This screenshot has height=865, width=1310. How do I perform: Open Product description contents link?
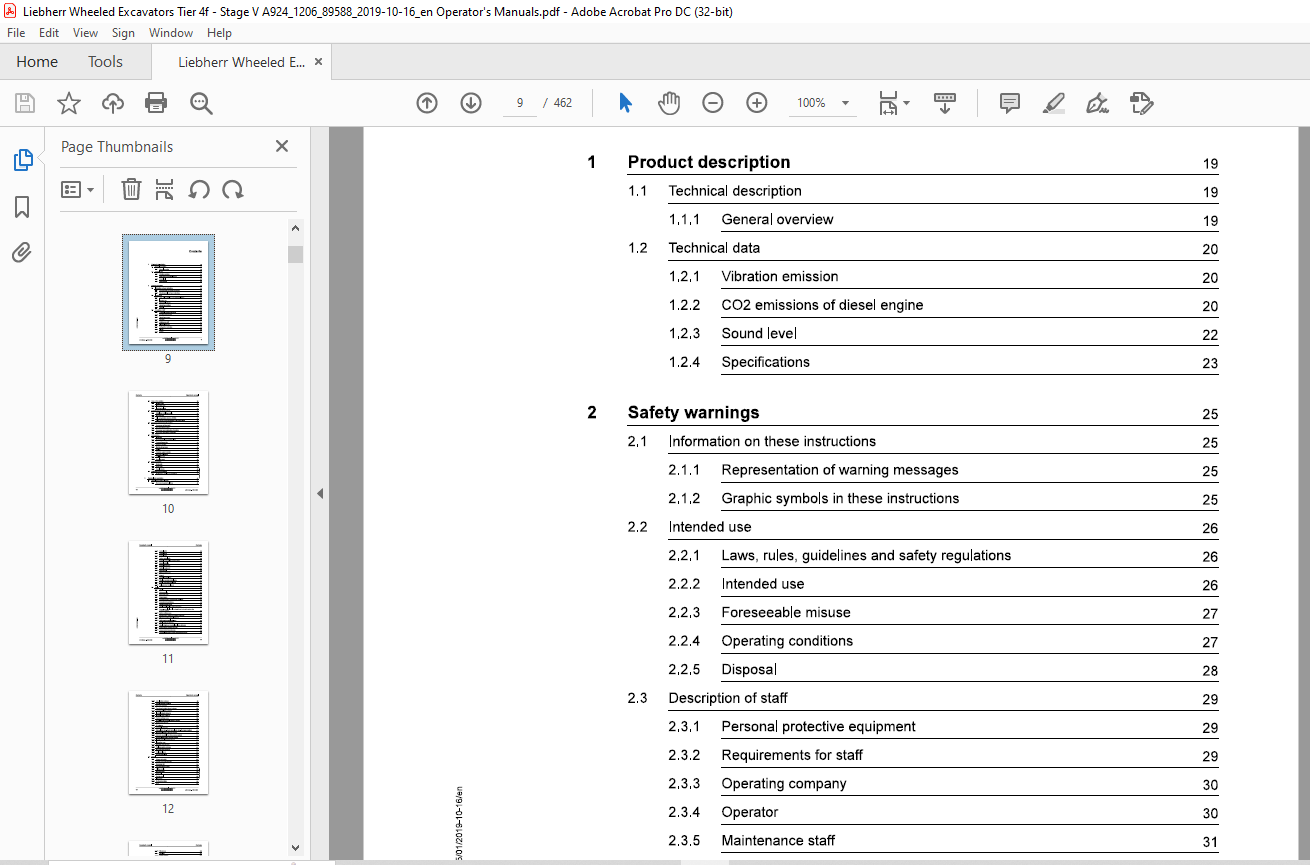[x=709, y=162]
